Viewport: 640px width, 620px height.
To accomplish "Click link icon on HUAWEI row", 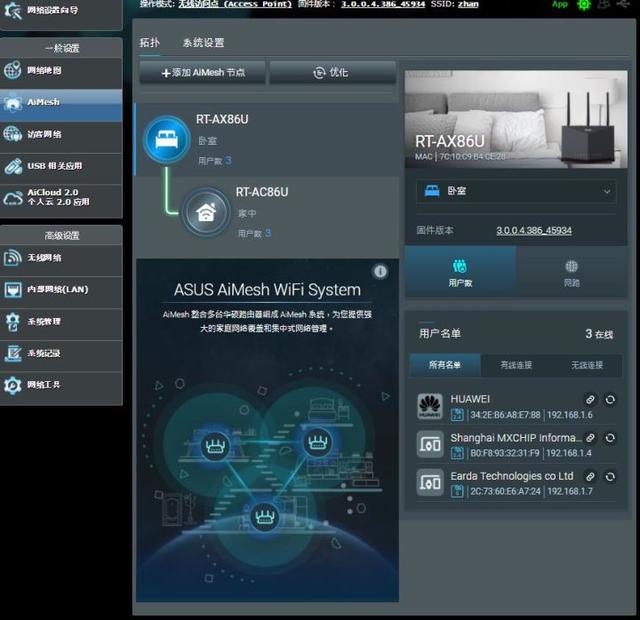I will (590, 399).
